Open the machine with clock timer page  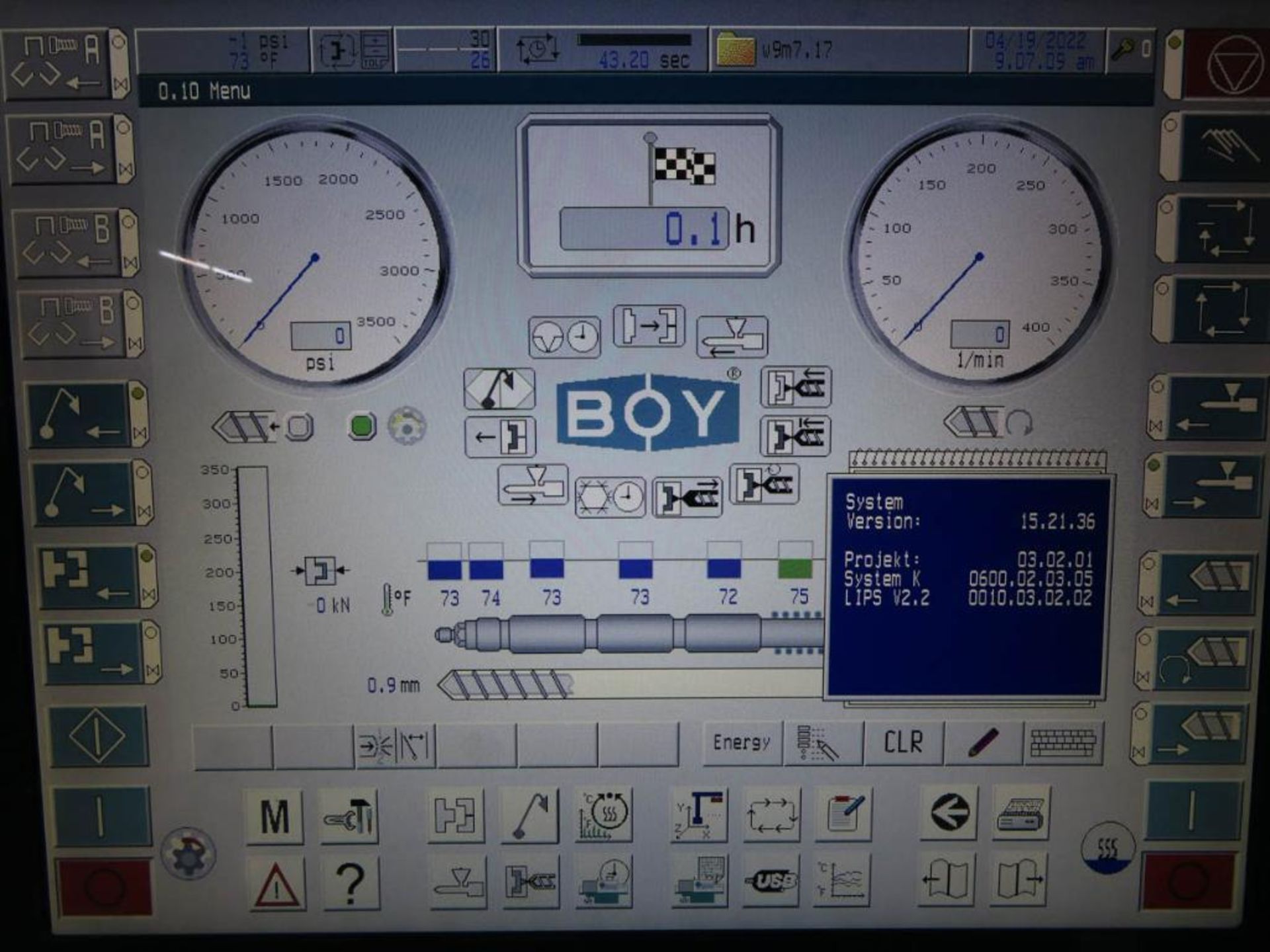605,881
